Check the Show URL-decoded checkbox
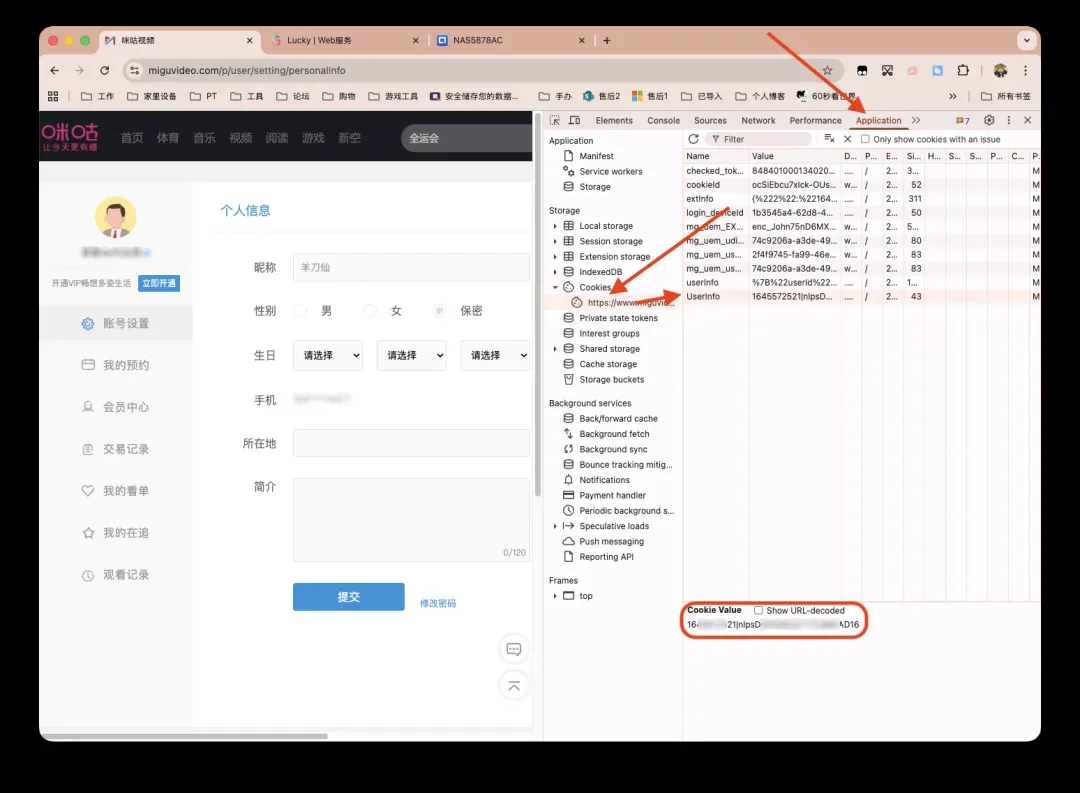Screen dimensions: 1080x793 [758, 610]
